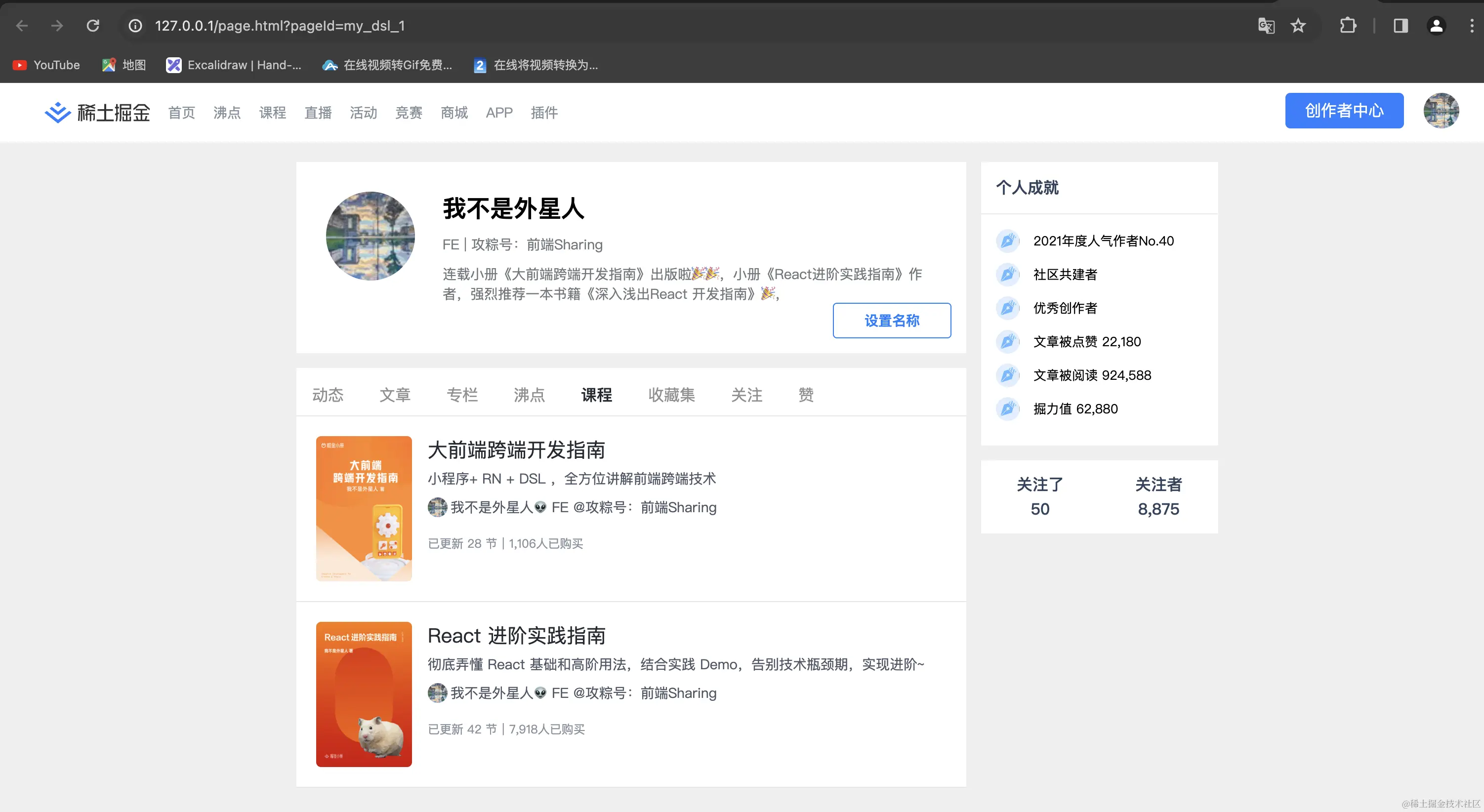Screen dimensions: 1484x812
Task: Open 直播 in navigation
Action: coord(318,113)
